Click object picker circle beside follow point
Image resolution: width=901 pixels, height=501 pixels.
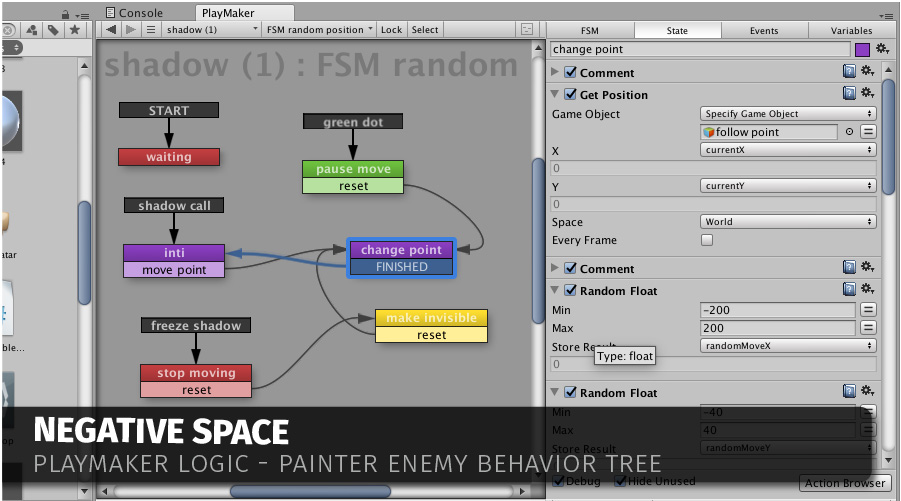click(x=849, y=132)
